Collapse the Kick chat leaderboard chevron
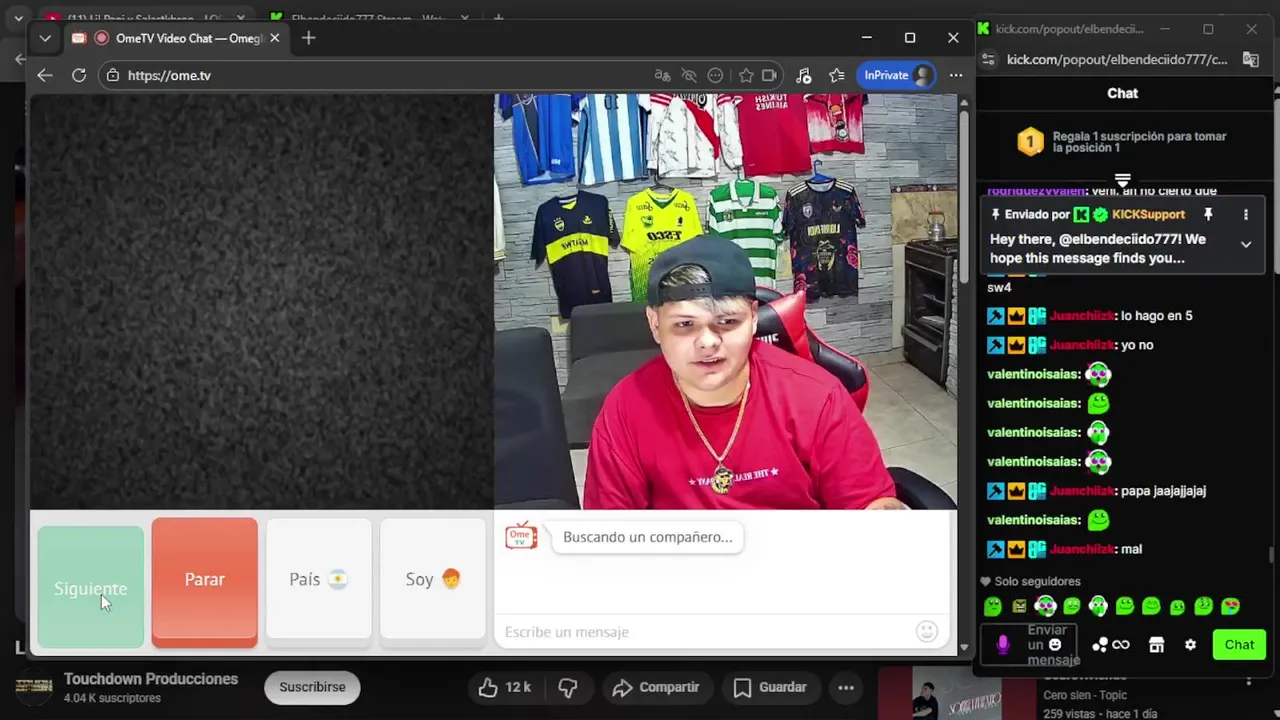The width and height of the screenshot is (1280, 720). coord(1122,180)
